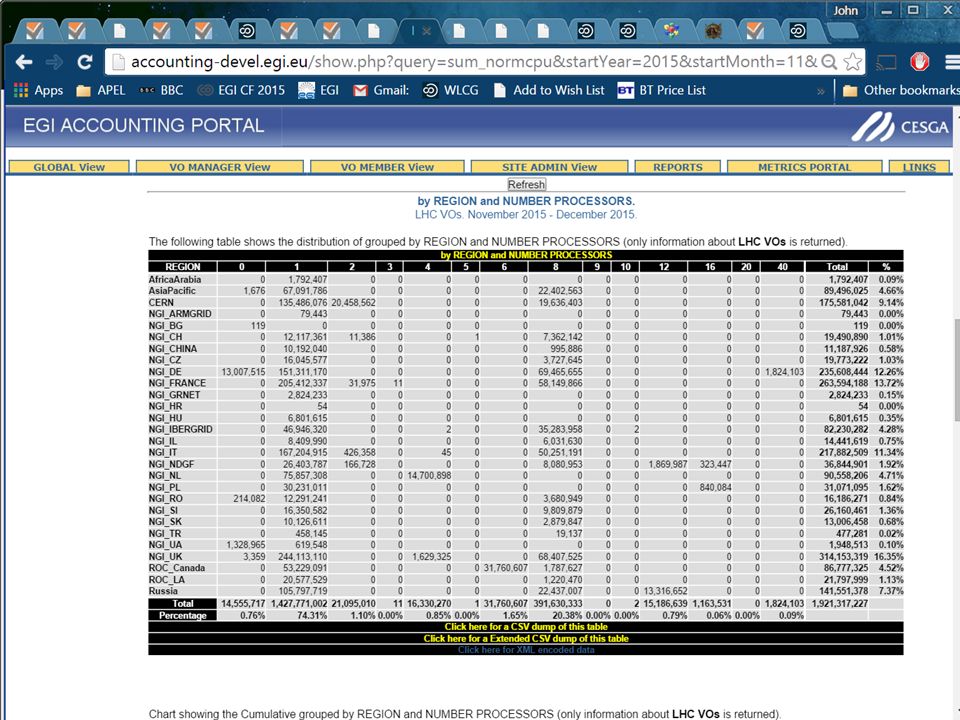Viewport: 960px width, 720px height.
Task: Click the red stop-hand ad blocker icon
Action: (x=920, y=62)
